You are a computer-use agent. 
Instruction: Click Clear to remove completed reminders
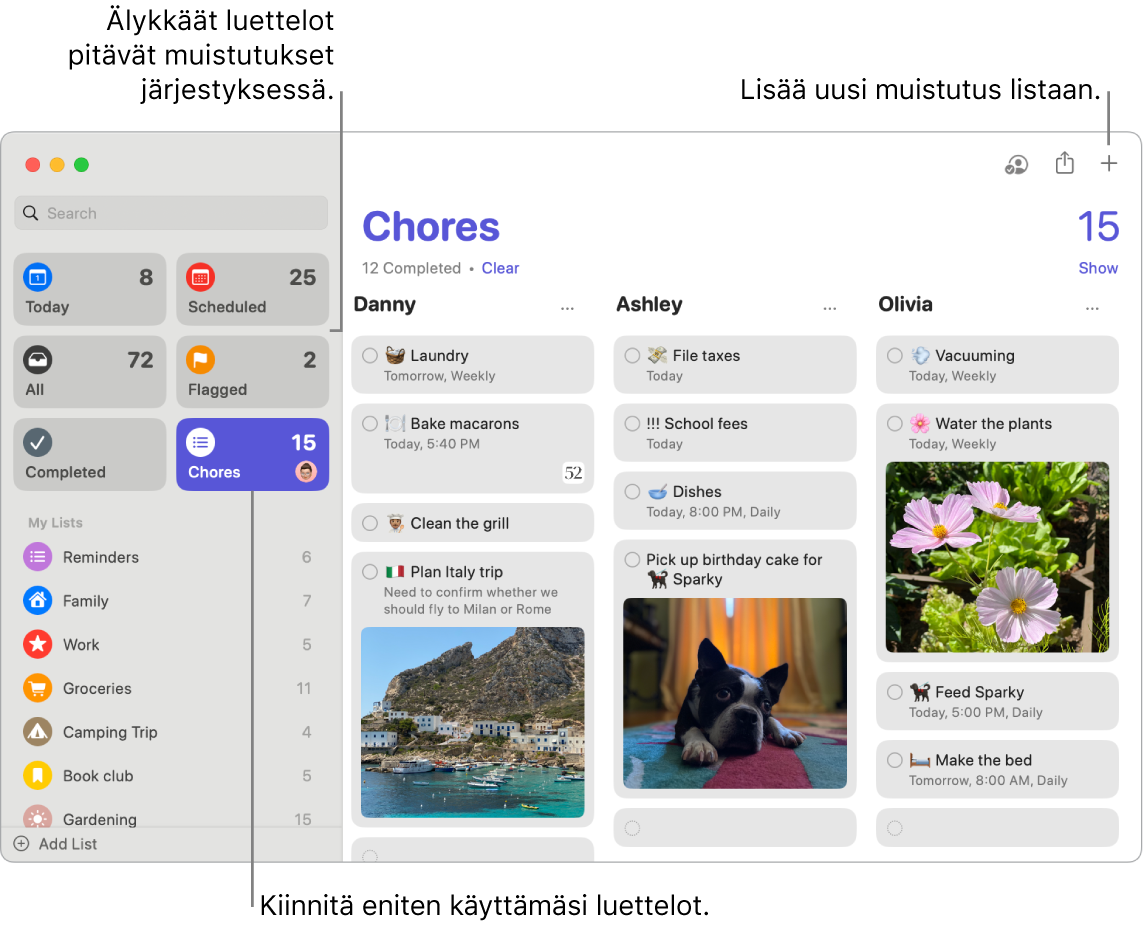tap(500, 268)
